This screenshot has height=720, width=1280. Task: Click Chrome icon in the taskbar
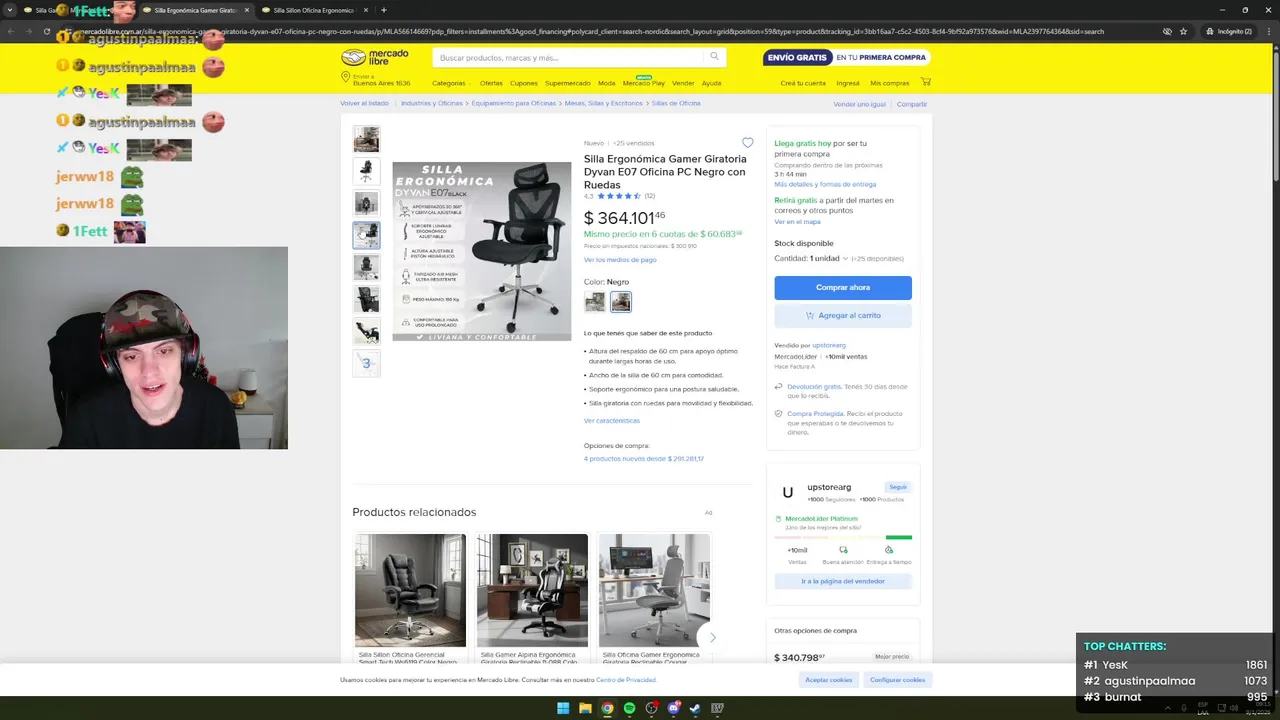pyautogui.click(x=607, y=708)
